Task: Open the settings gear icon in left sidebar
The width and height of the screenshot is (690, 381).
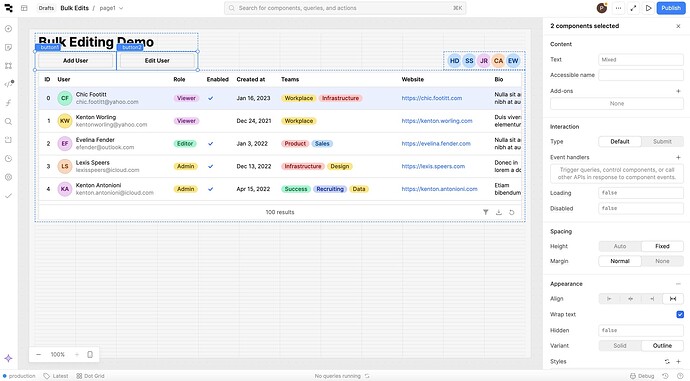Action: point(8,177)
